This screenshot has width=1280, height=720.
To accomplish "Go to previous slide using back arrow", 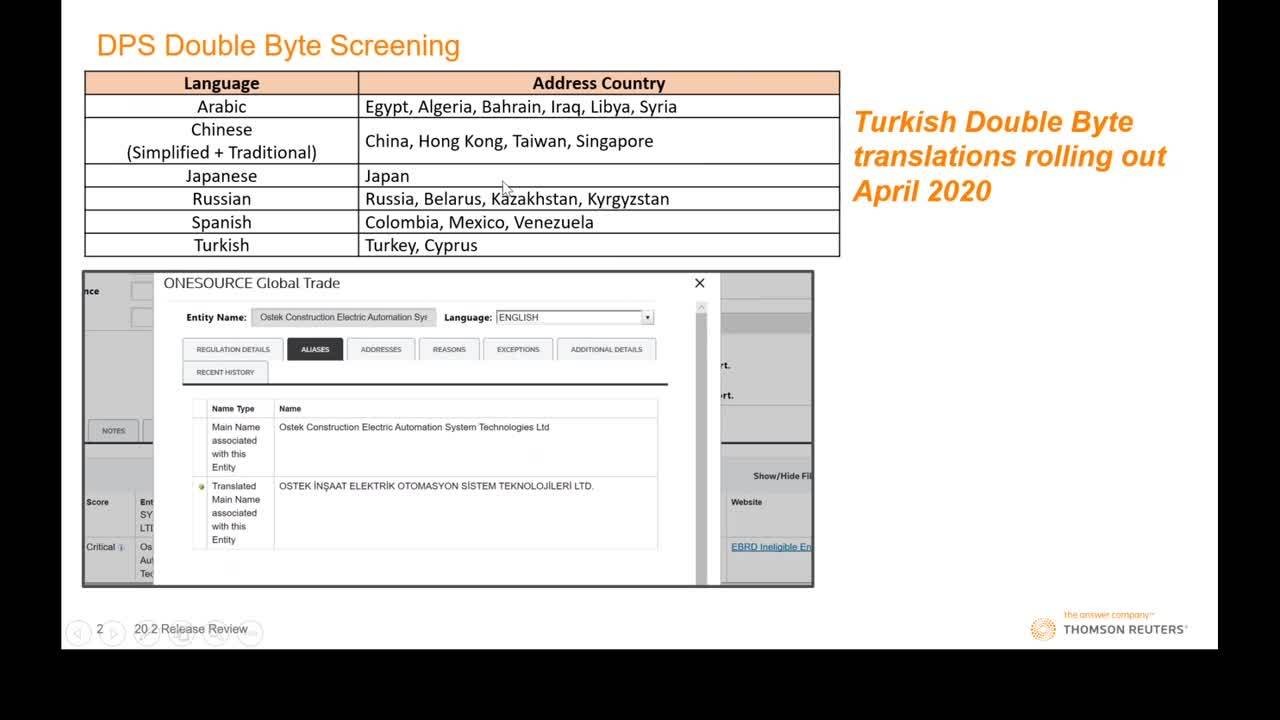I will (x=78, y=631).
